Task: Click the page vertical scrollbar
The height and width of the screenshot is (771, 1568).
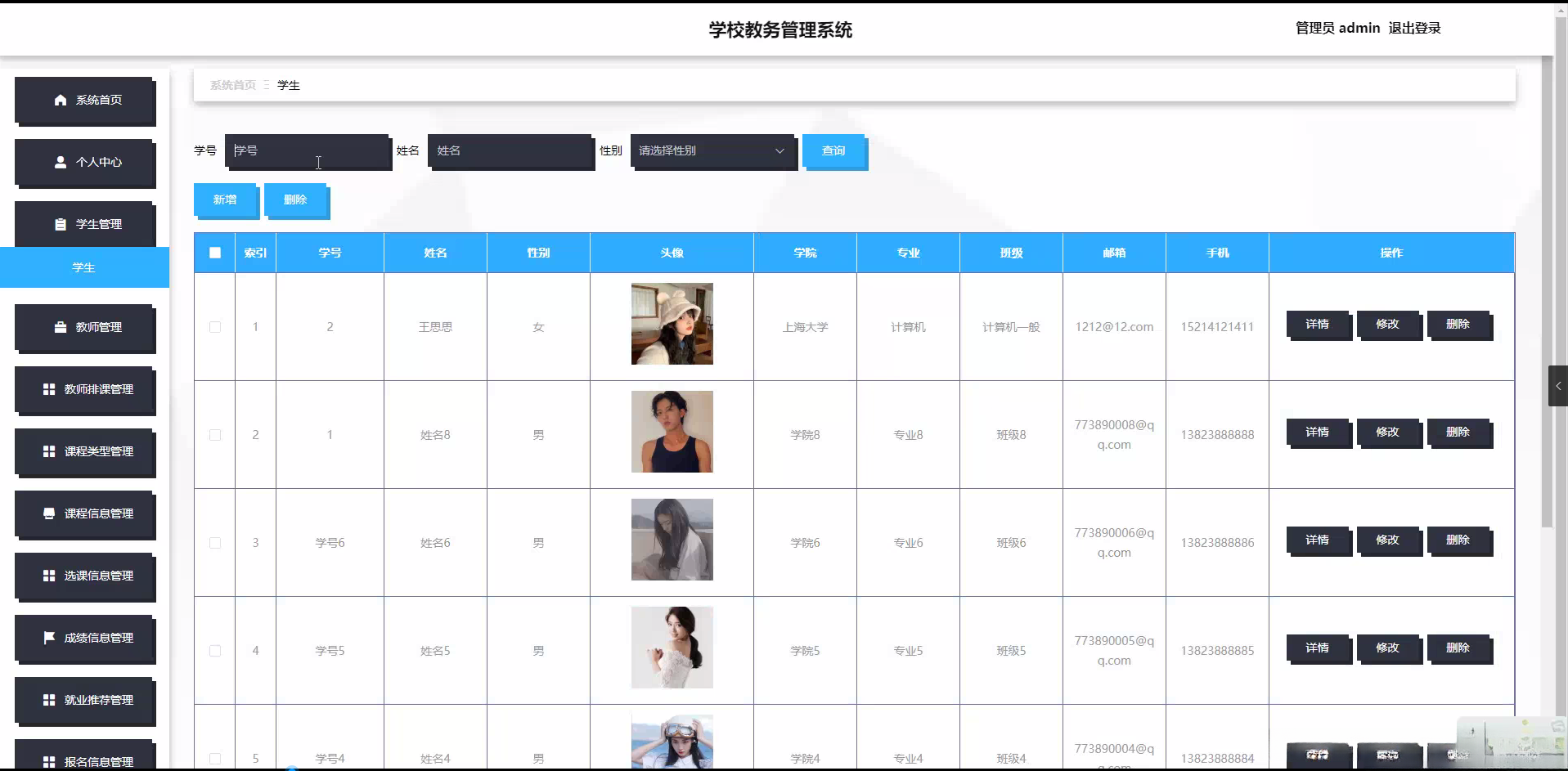Action: point(1547,293)
